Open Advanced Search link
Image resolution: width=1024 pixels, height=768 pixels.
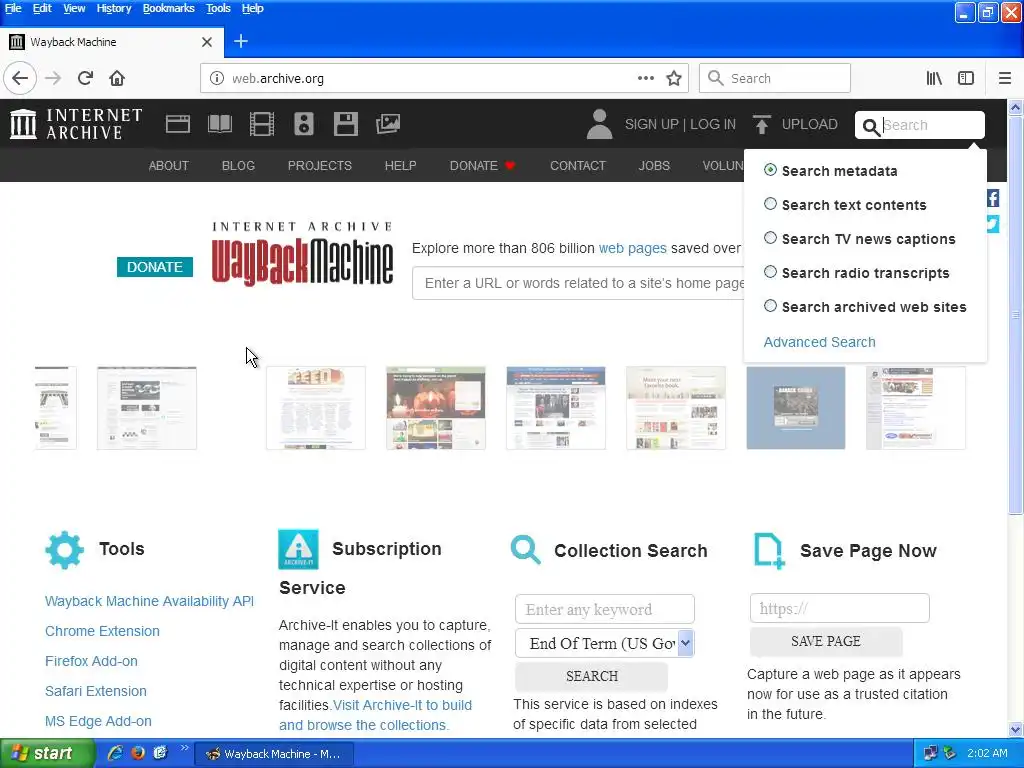[820, 342]
